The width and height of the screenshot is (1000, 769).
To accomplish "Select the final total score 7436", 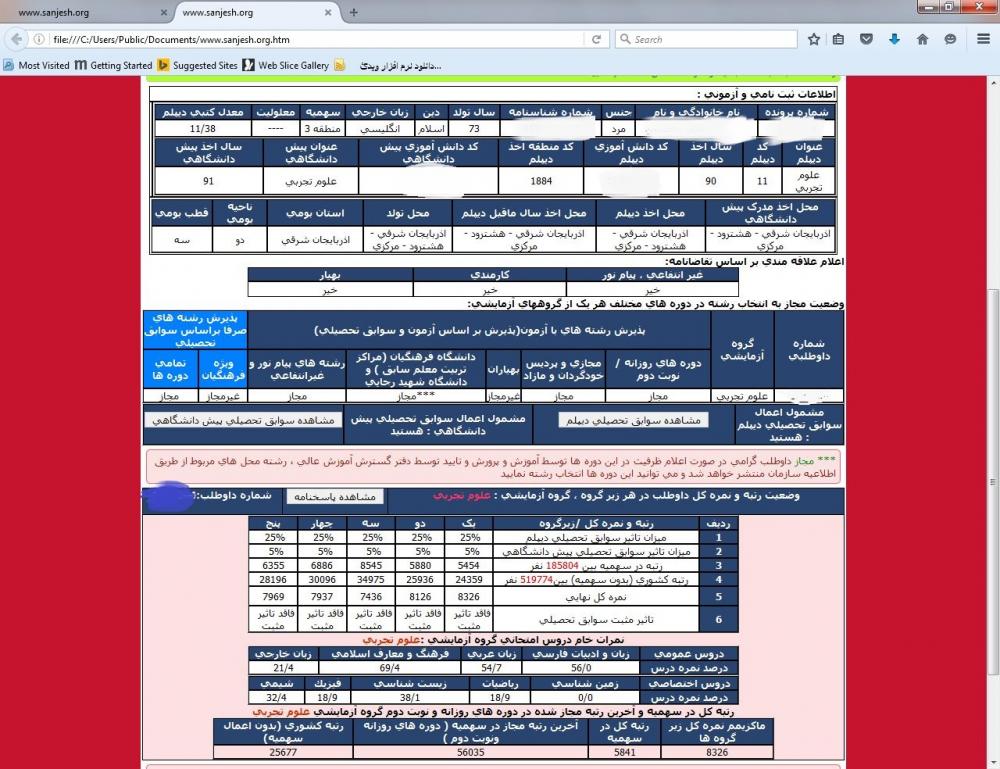I will click(x=371, y=597).
